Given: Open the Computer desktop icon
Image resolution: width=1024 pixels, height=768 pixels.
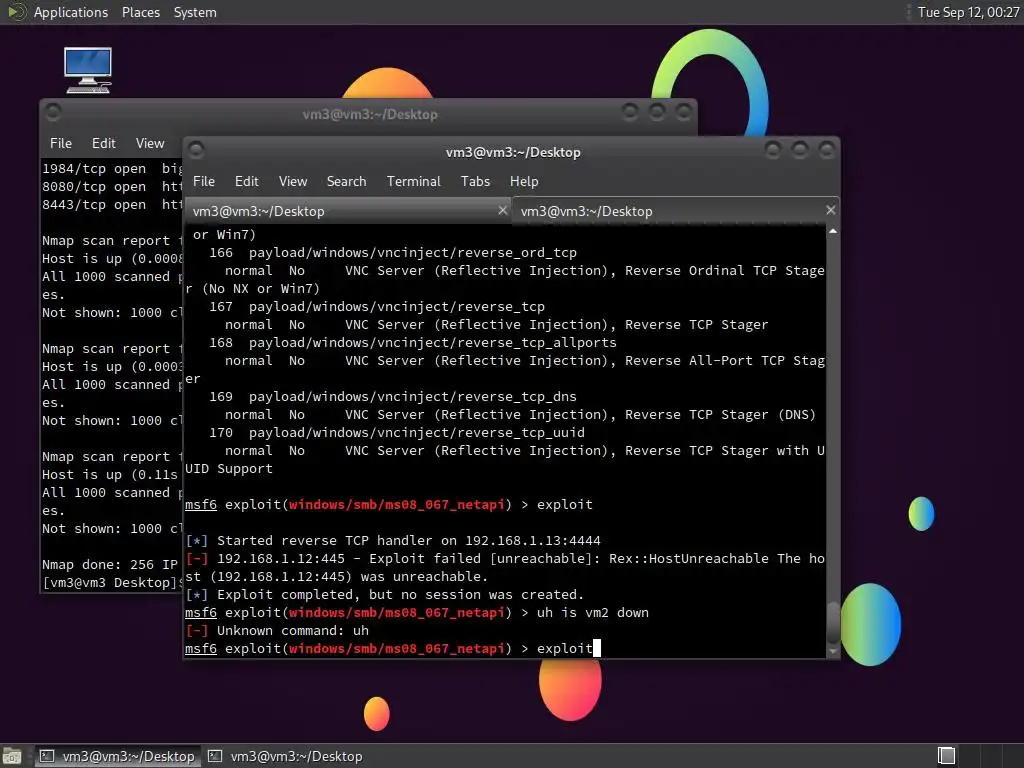Looking at the screenshot, I should [88, 70].
